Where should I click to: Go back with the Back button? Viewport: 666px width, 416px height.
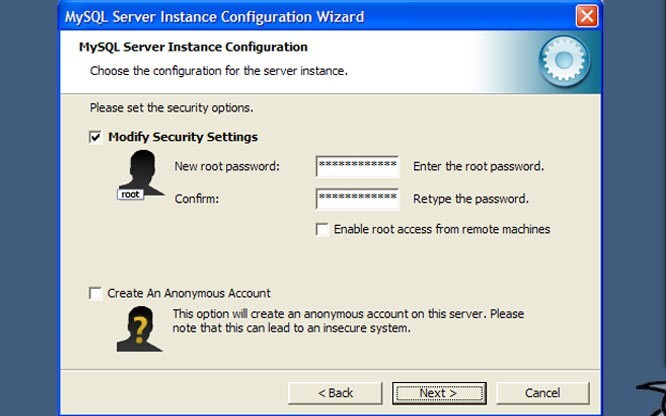(x=335, y=393)
